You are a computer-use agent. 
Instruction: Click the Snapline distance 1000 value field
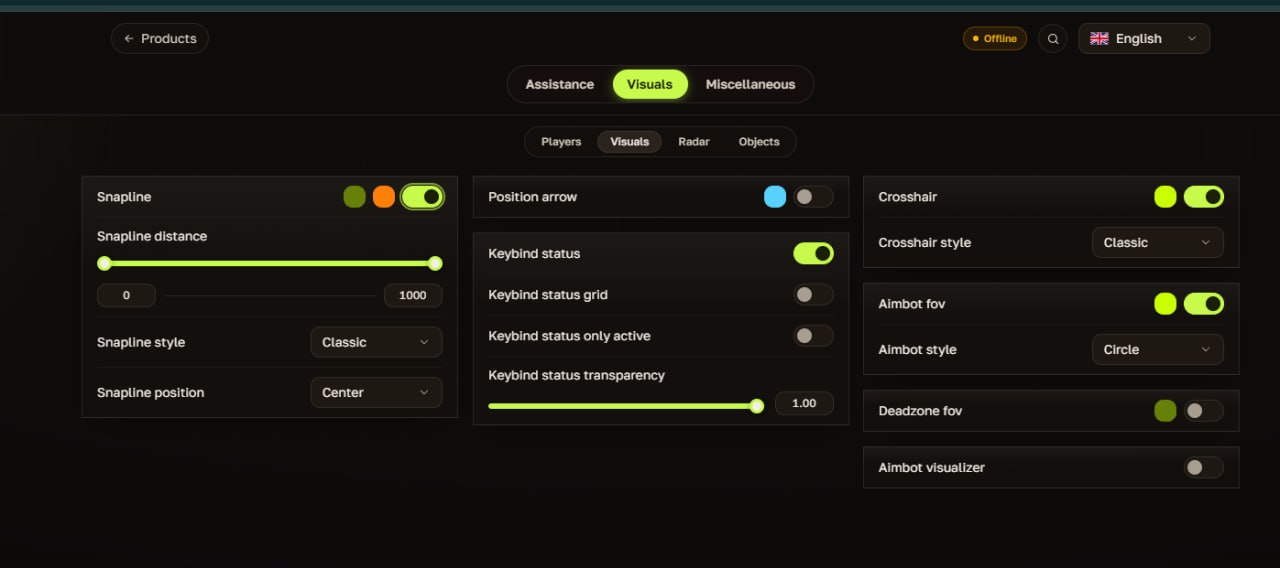(413, 295)
